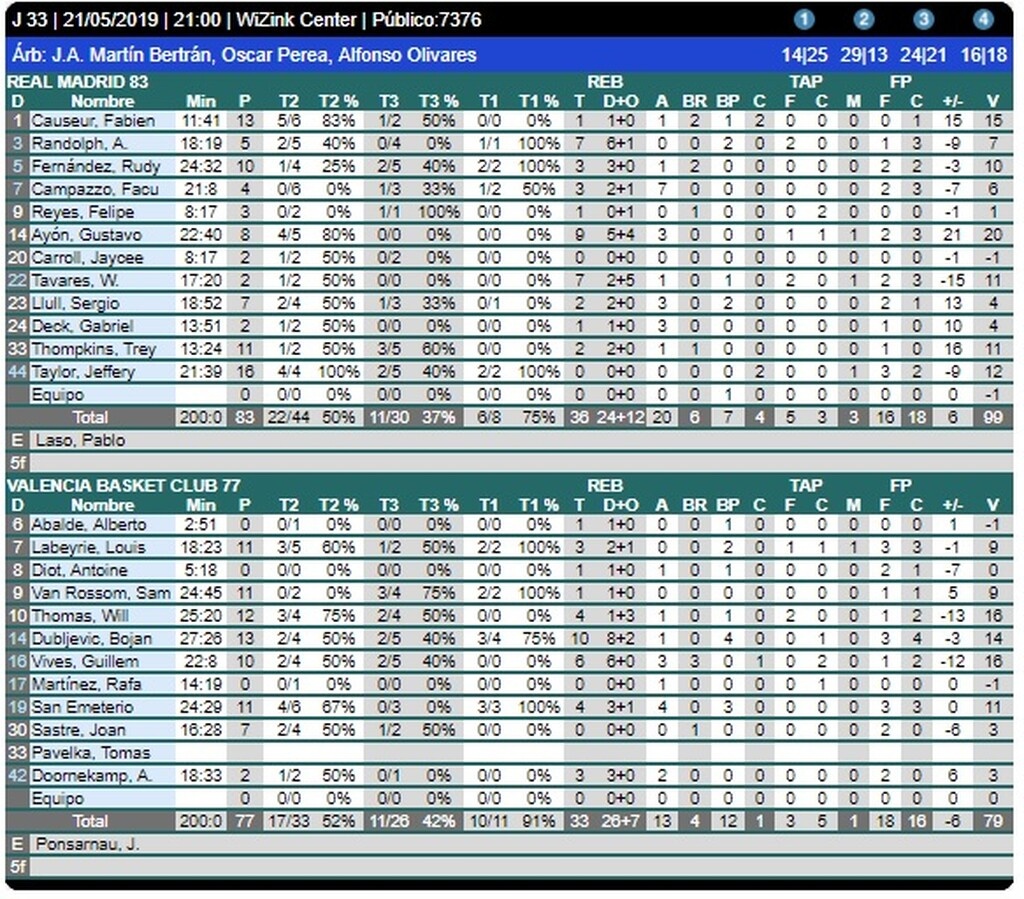Click Real Madrid Nombre column header
The height and width of the screenshot is (899, 1024).
tap(103, 102)
